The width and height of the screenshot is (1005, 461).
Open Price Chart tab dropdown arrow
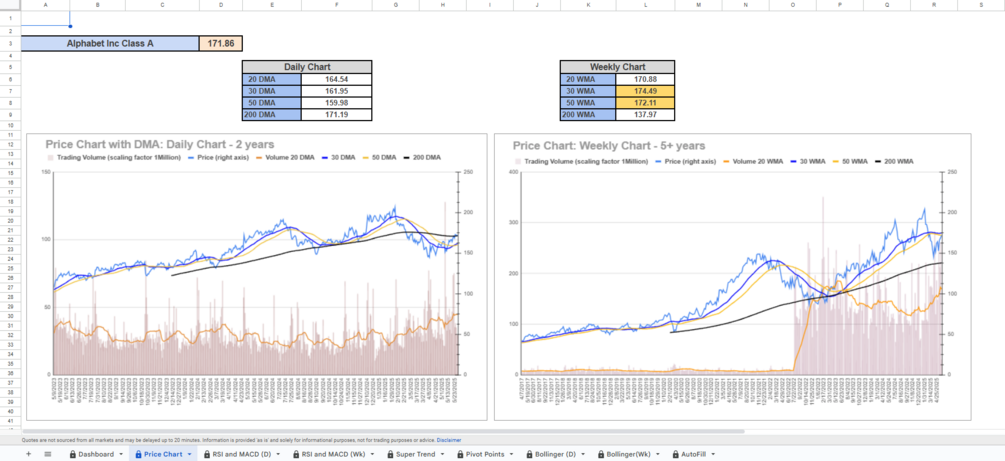(x=190, y=454)
